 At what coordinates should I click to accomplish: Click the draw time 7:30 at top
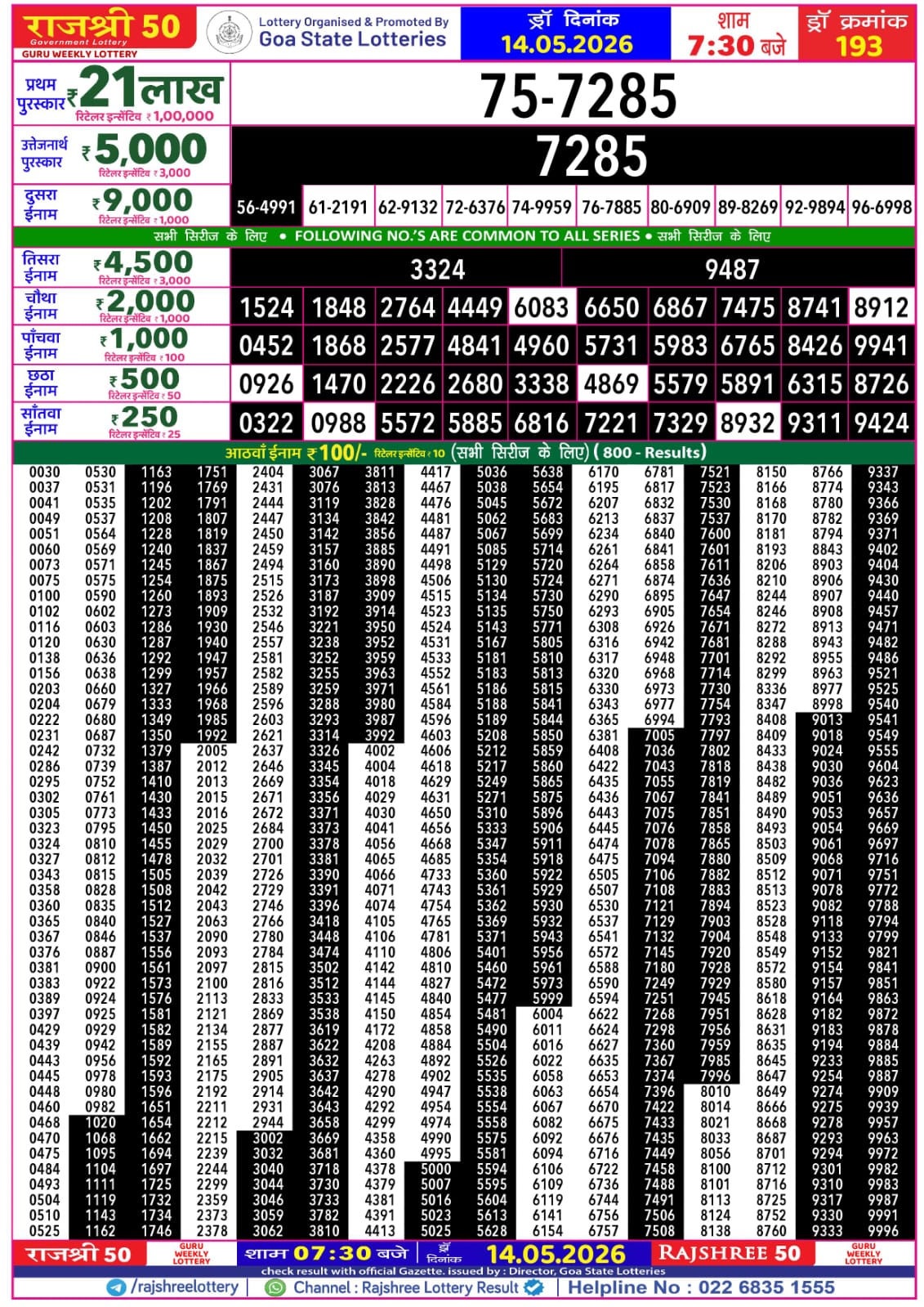coord(721,46)
